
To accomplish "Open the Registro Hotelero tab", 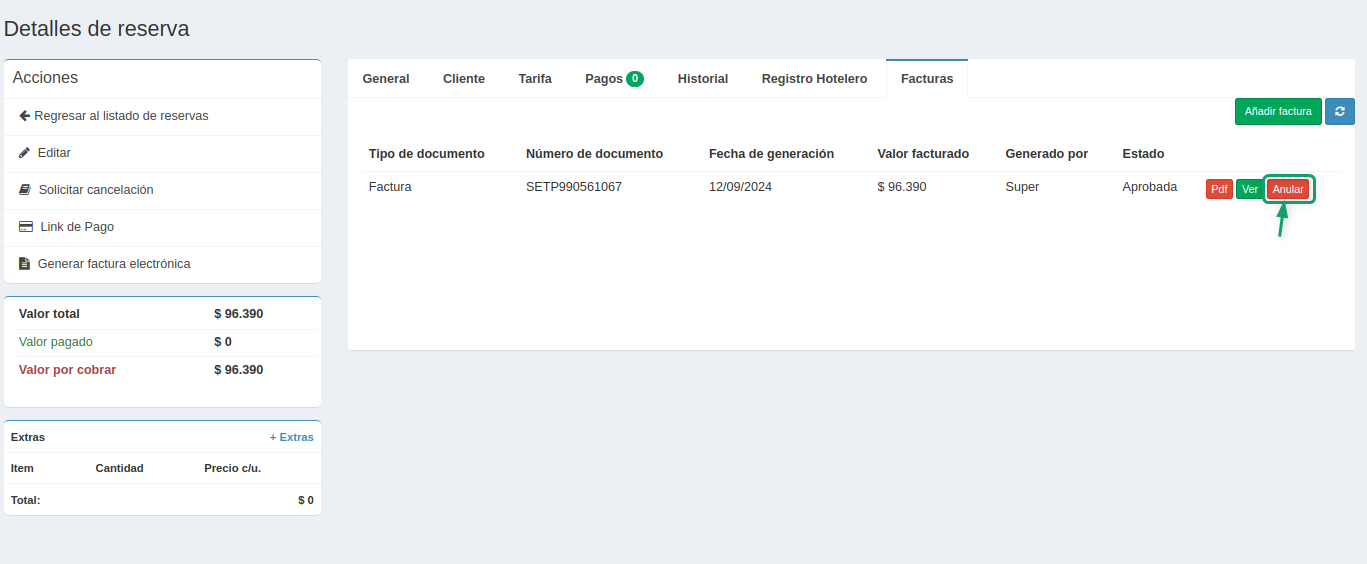I will tap(814, 79).
